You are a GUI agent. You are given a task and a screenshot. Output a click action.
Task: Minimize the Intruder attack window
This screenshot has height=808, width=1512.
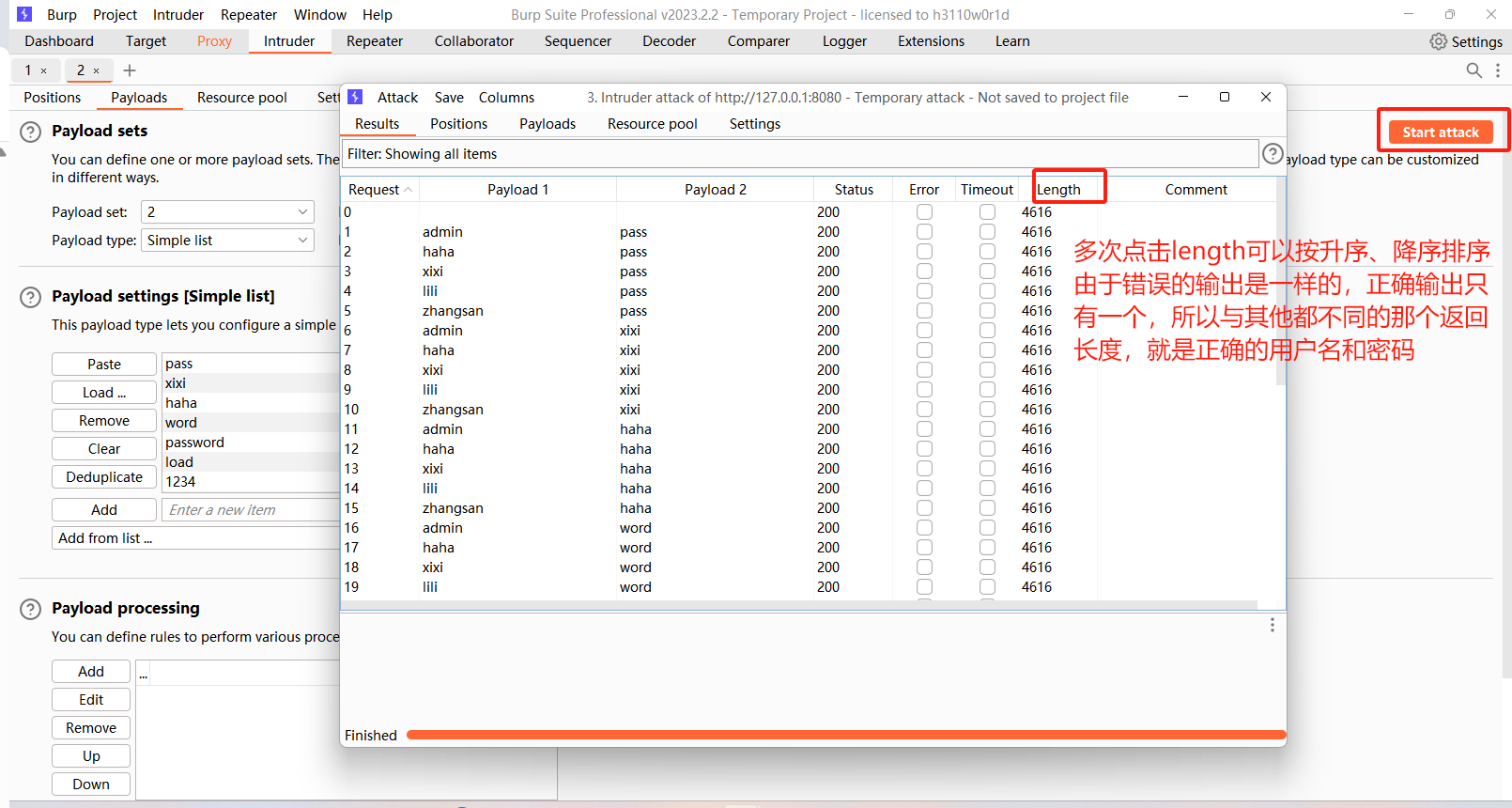[1183, 97]
